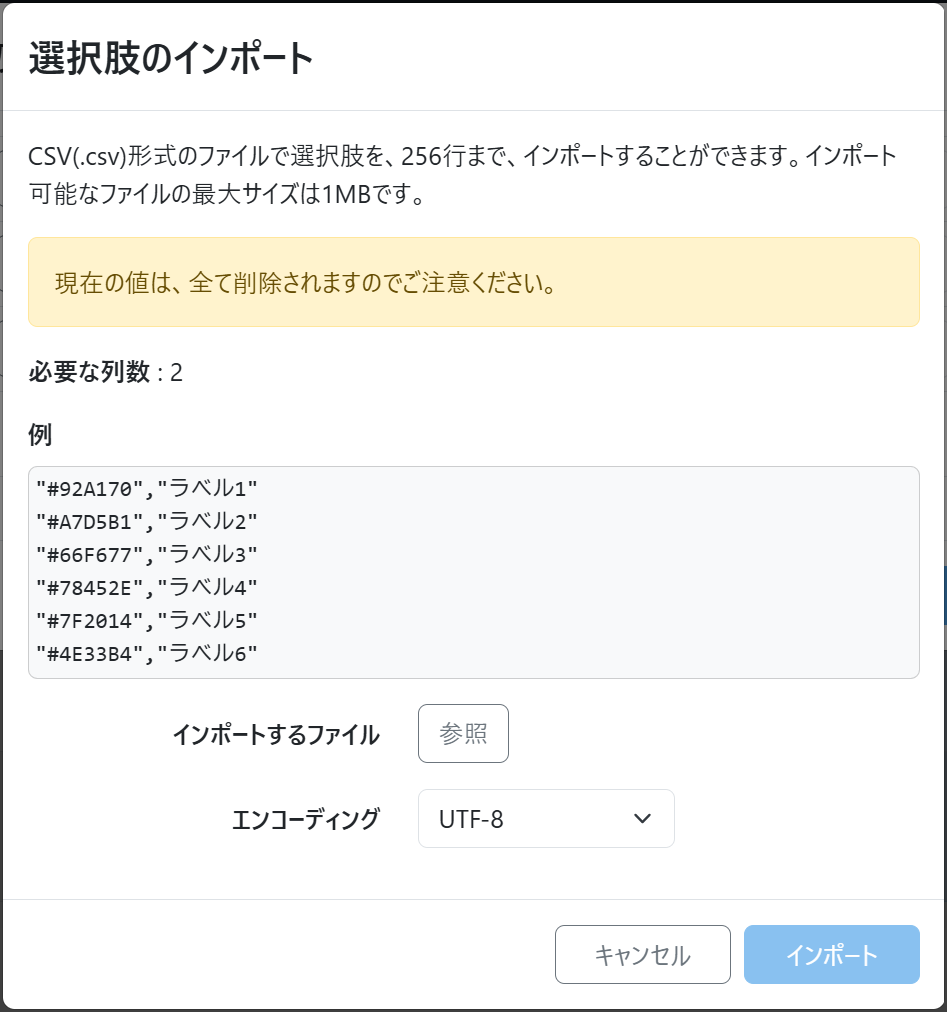Click the yellow warning message box
This screenshot has width=947, height=1012.
coord(473,282)
